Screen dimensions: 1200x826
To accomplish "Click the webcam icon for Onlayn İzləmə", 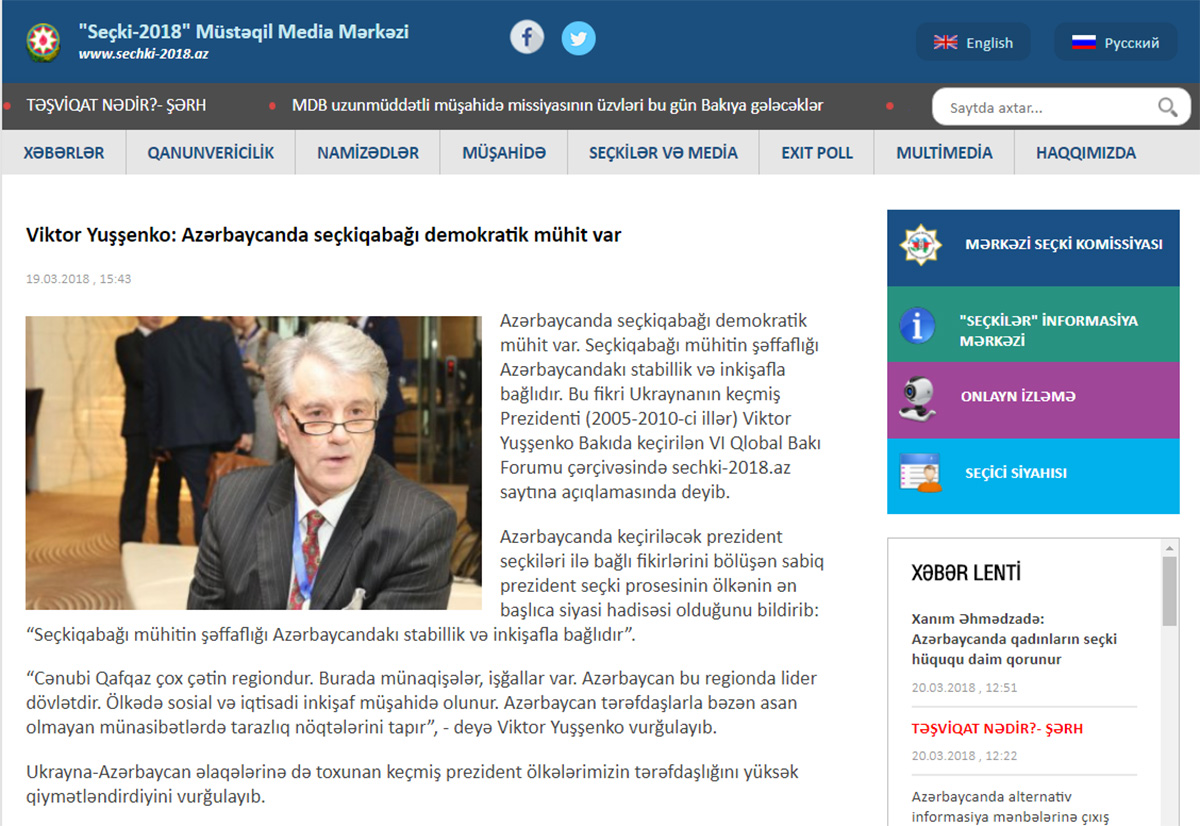I will pos(918,397).
